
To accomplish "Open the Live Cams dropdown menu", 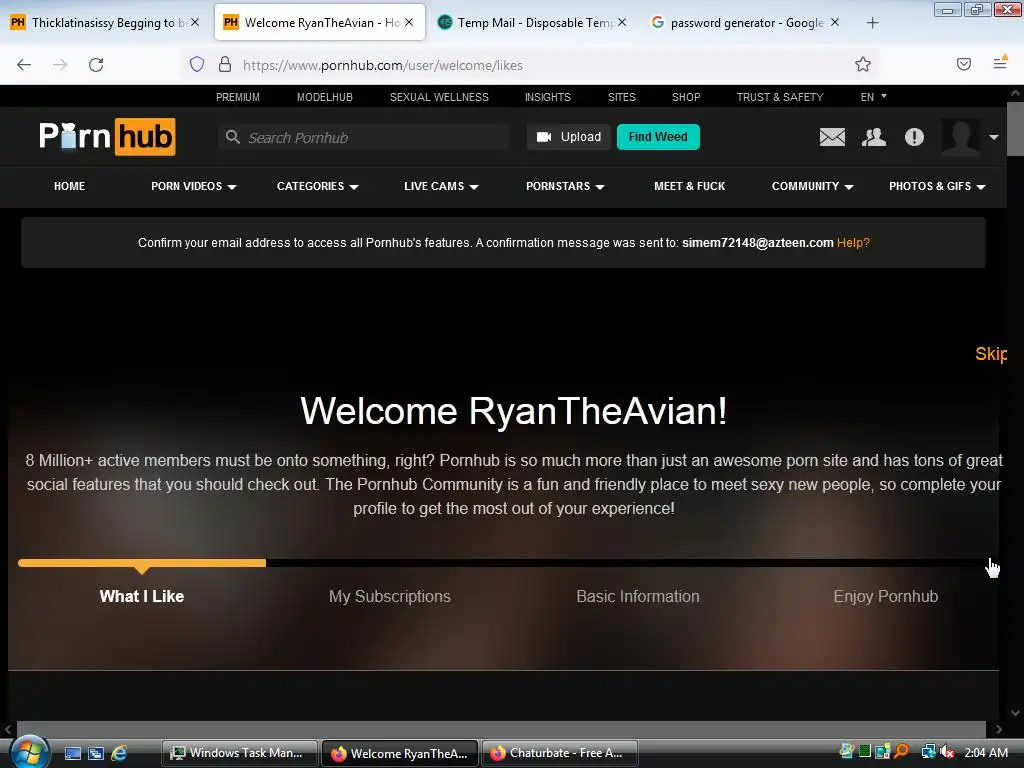I will point(441,186).
